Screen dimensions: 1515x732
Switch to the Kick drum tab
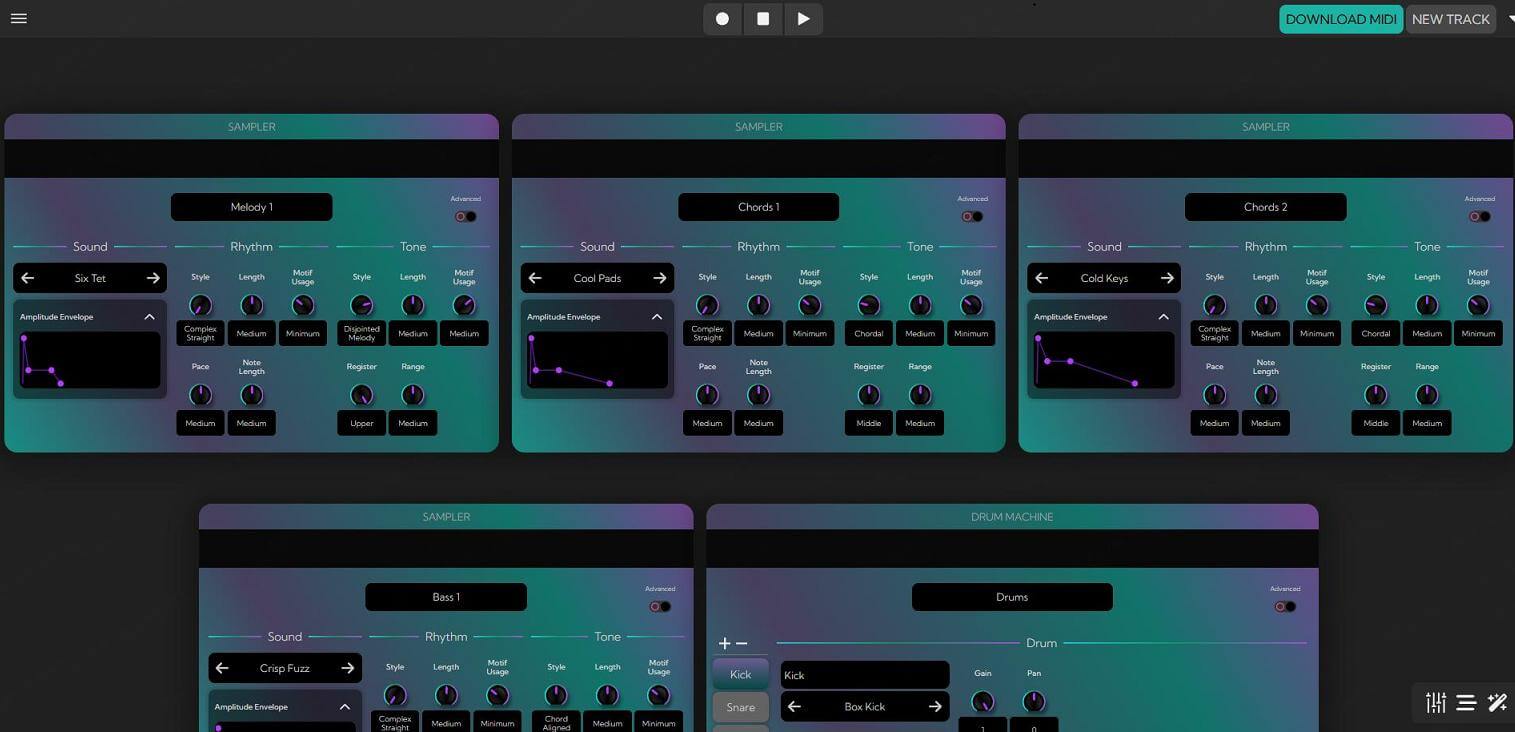(x=740, y=674)
